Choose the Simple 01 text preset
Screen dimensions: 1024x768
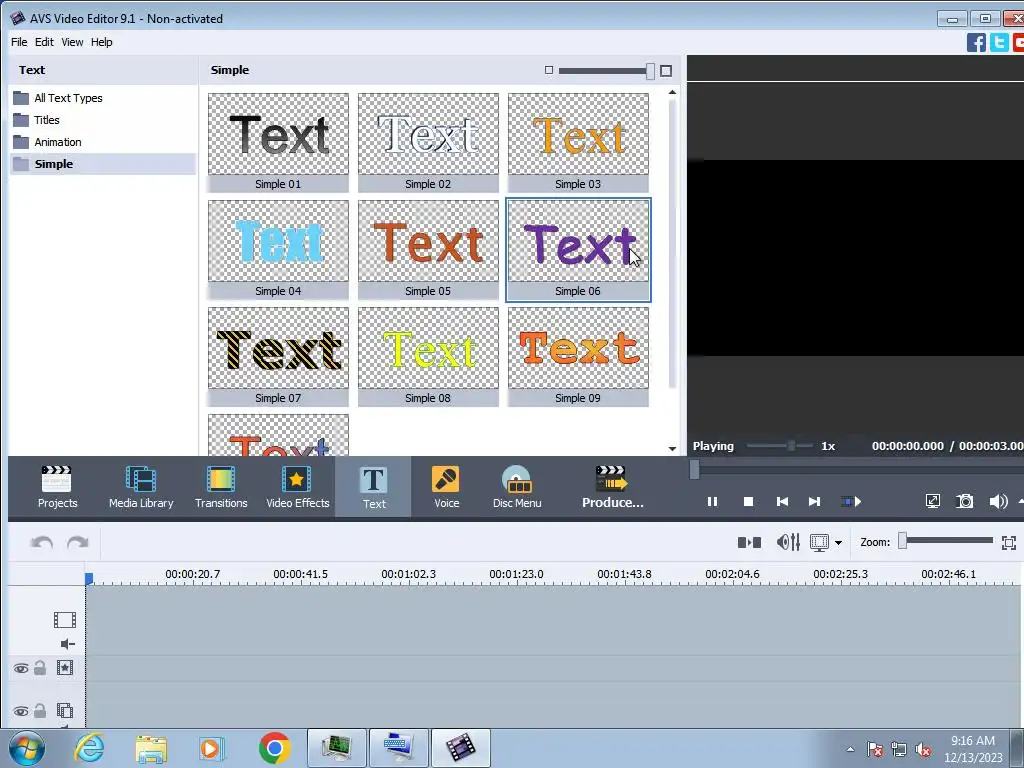tap(278, 142)
